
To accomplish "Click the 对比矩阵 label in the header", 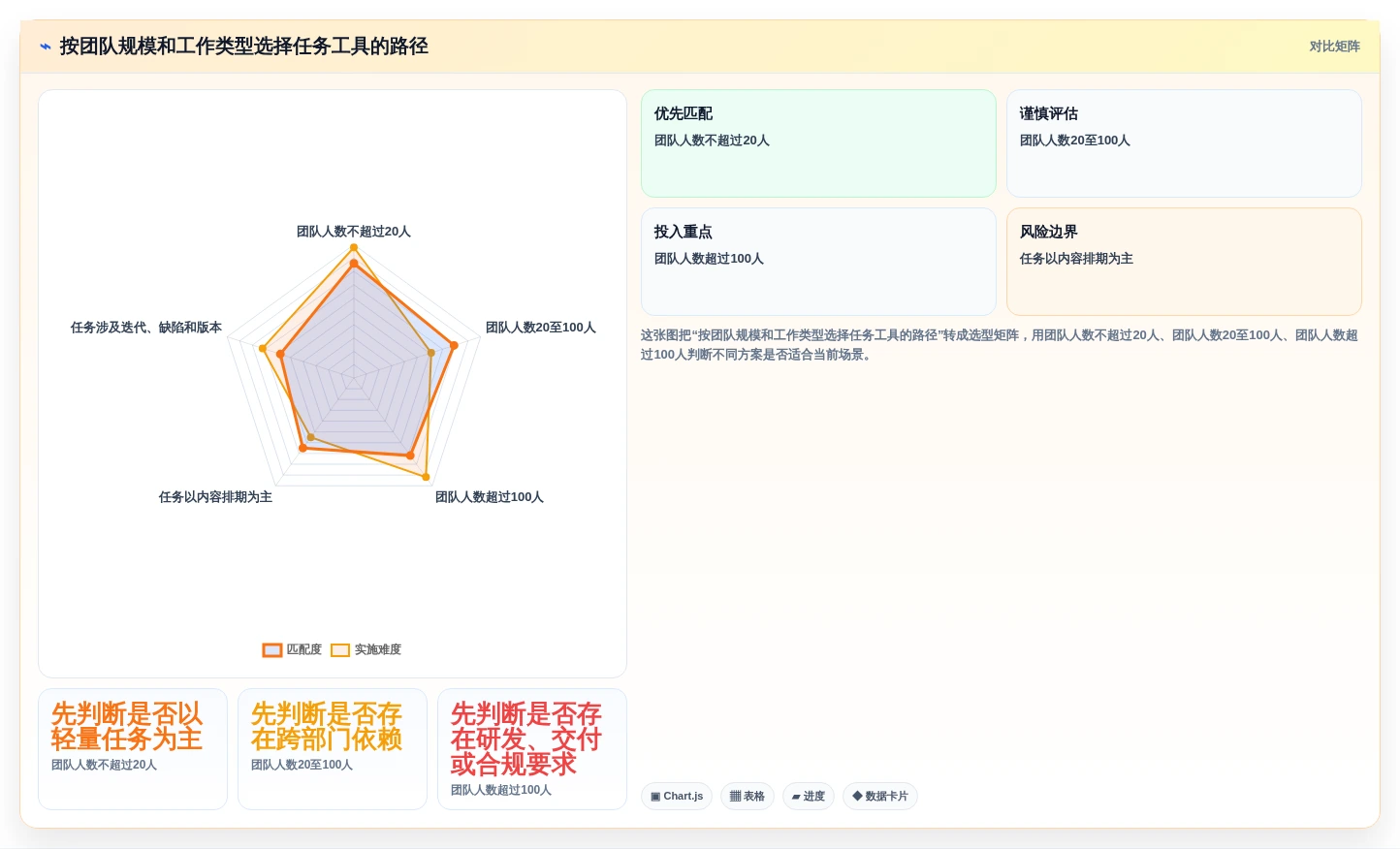I will 1334,47.
